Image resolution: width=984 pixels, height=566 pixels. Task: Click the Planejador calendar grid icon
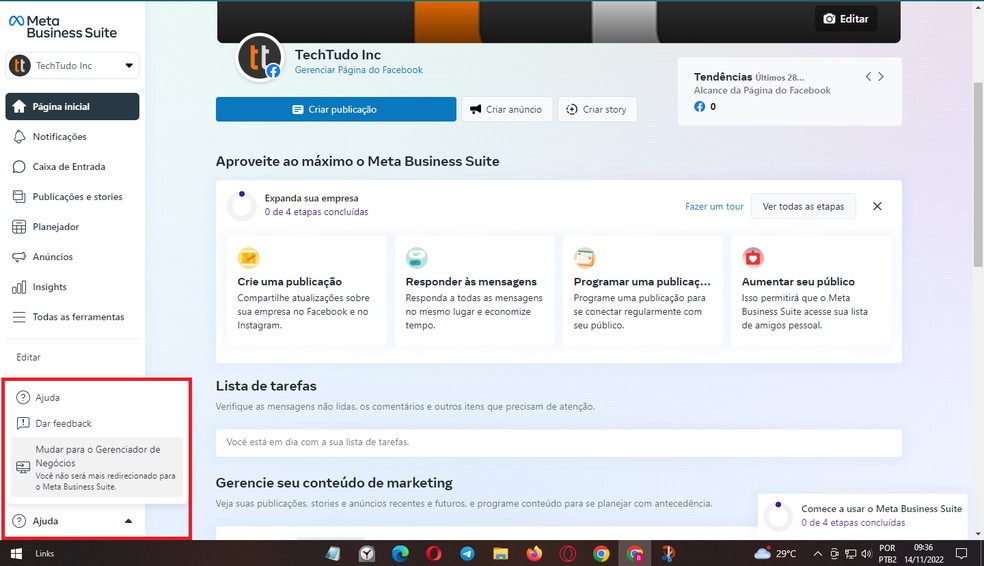click(x=19, y=227)
